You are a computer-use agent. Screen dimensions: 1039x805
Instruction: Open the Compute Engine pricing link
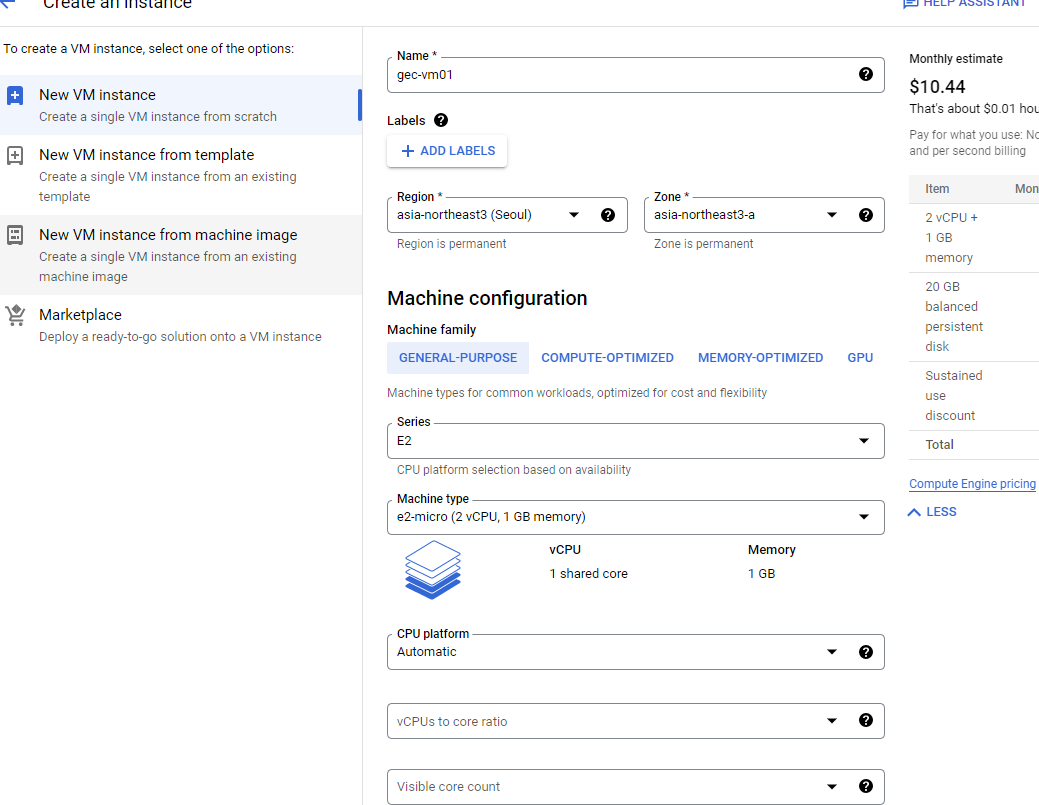point(972,484)
